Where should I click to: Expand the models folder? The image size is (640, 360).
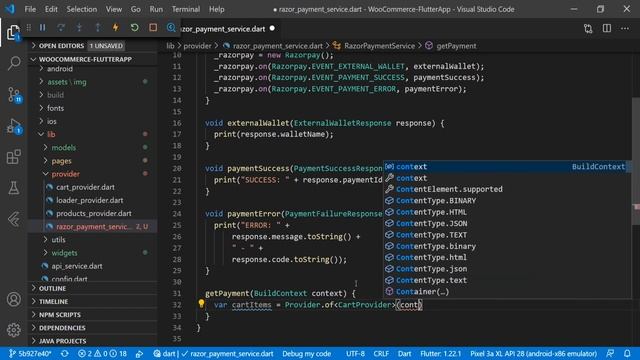click(93, 147)
